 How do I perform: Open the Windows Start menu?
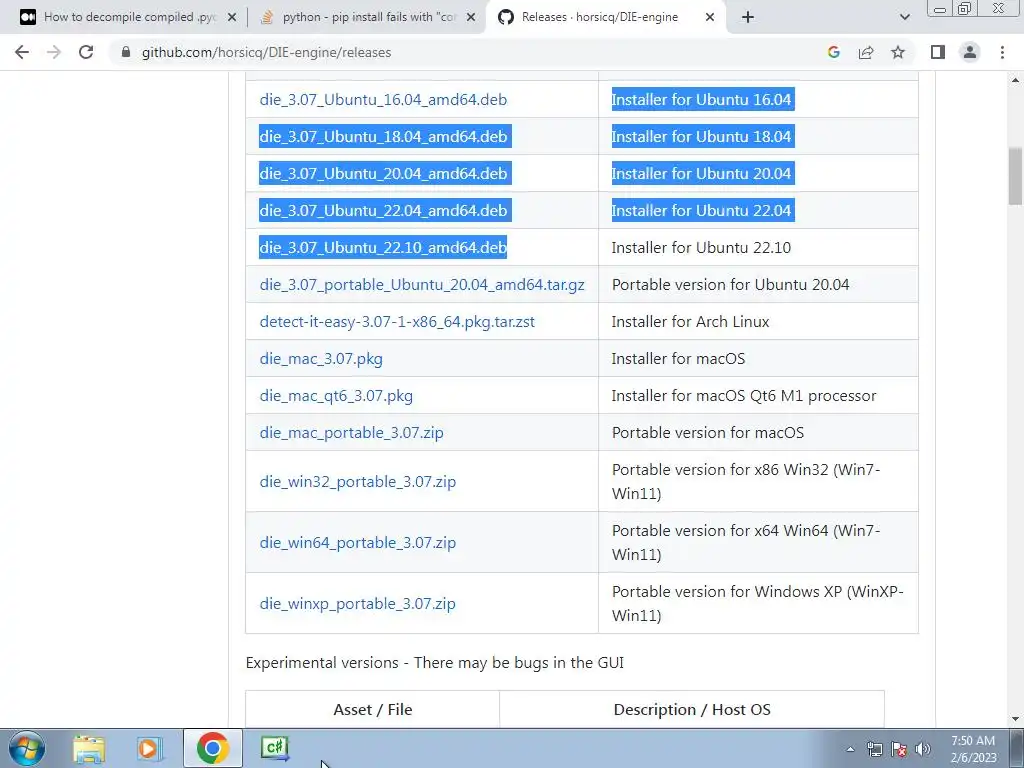27,748
